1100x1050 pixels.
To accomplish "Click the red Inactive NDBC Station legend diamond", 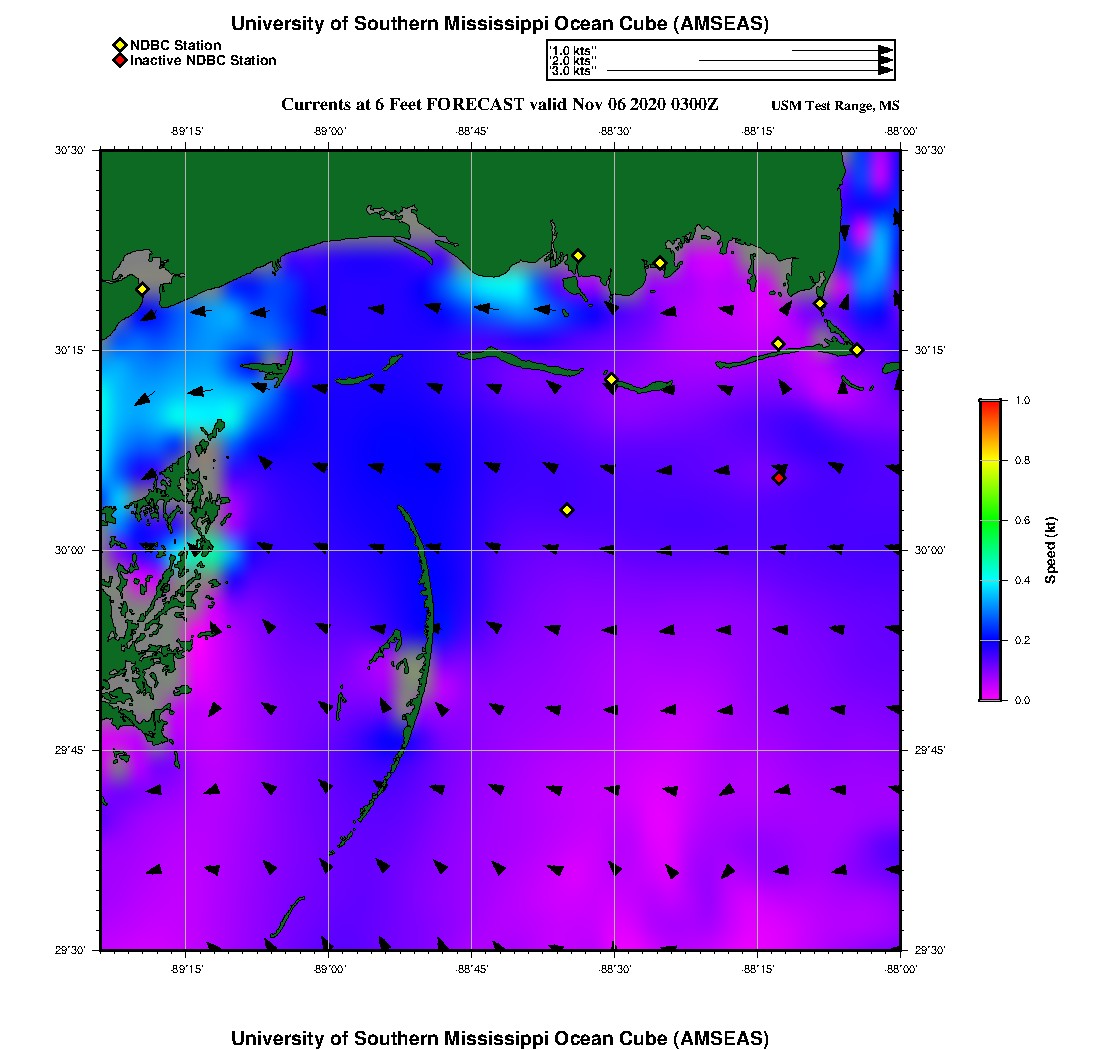I will coord(120,61).
